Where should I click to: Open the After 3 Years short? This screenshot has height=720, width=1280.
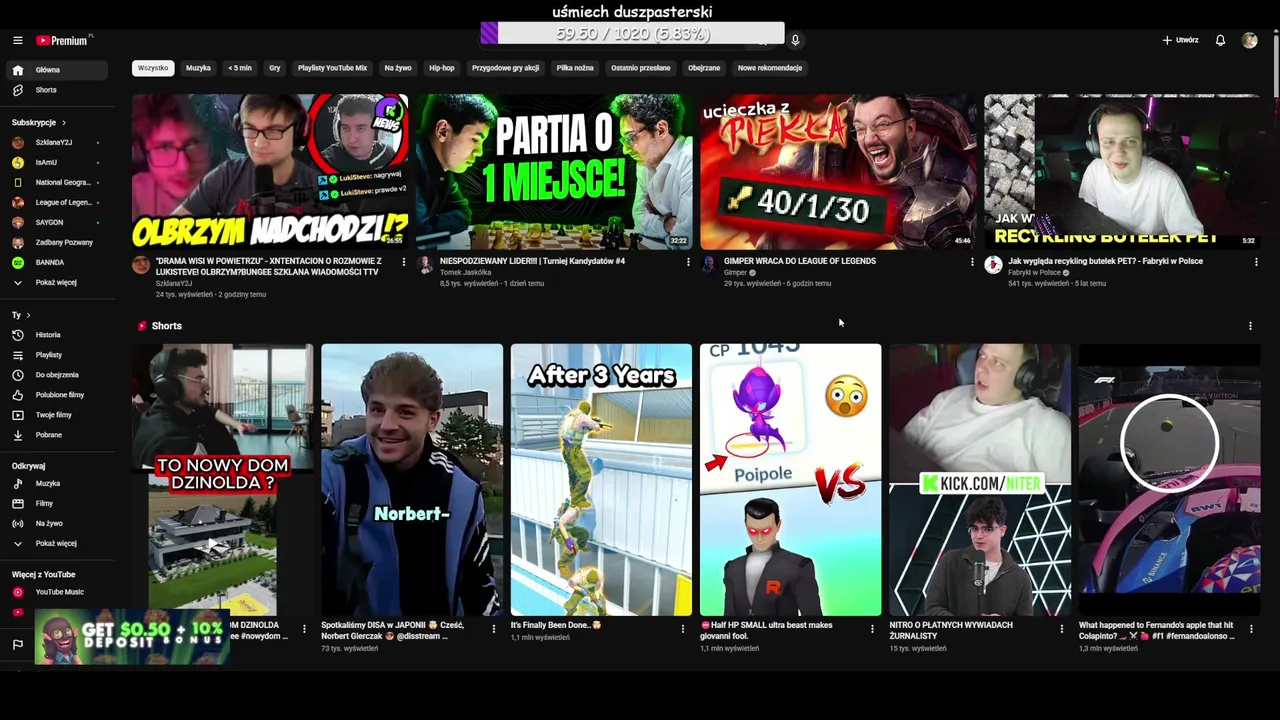click(x=601, y=480)
